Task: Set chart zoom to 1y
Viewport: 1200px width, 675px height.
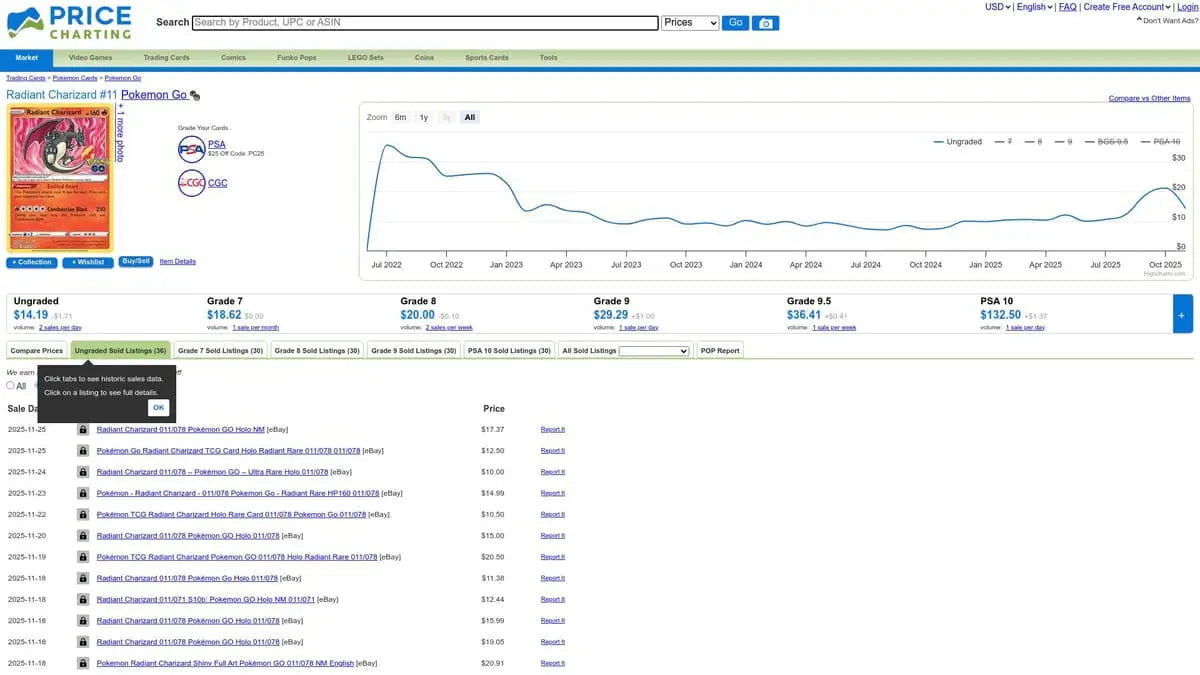Action: 424,117
